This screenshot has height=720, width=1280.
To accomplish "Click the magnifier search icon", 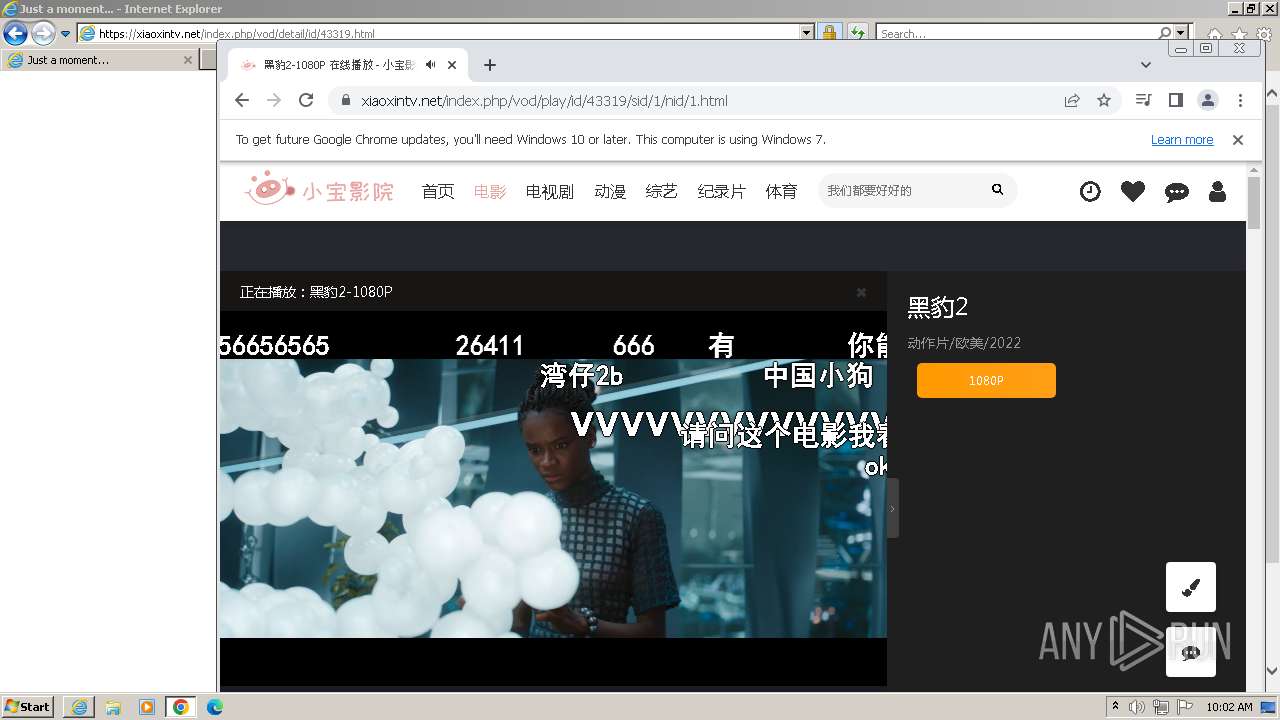I will 997,189.
